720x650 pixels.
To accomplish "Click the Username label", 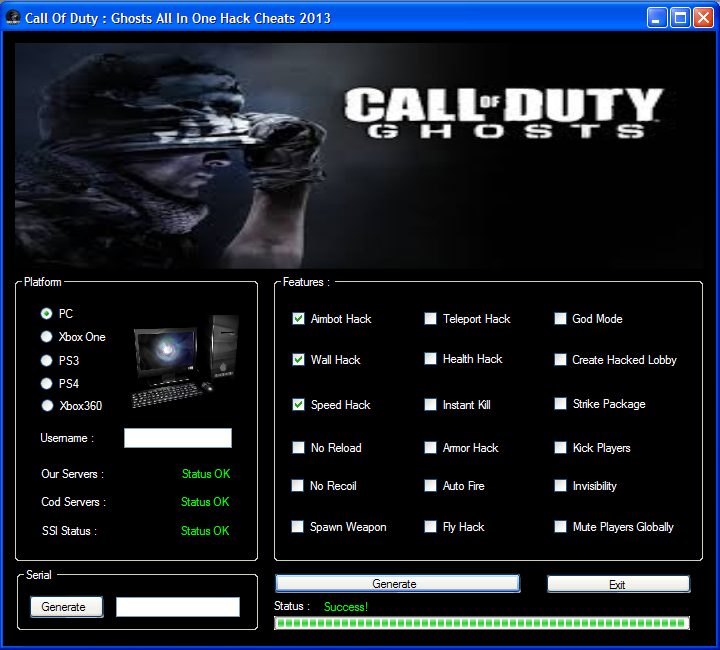I will point(67,438).
